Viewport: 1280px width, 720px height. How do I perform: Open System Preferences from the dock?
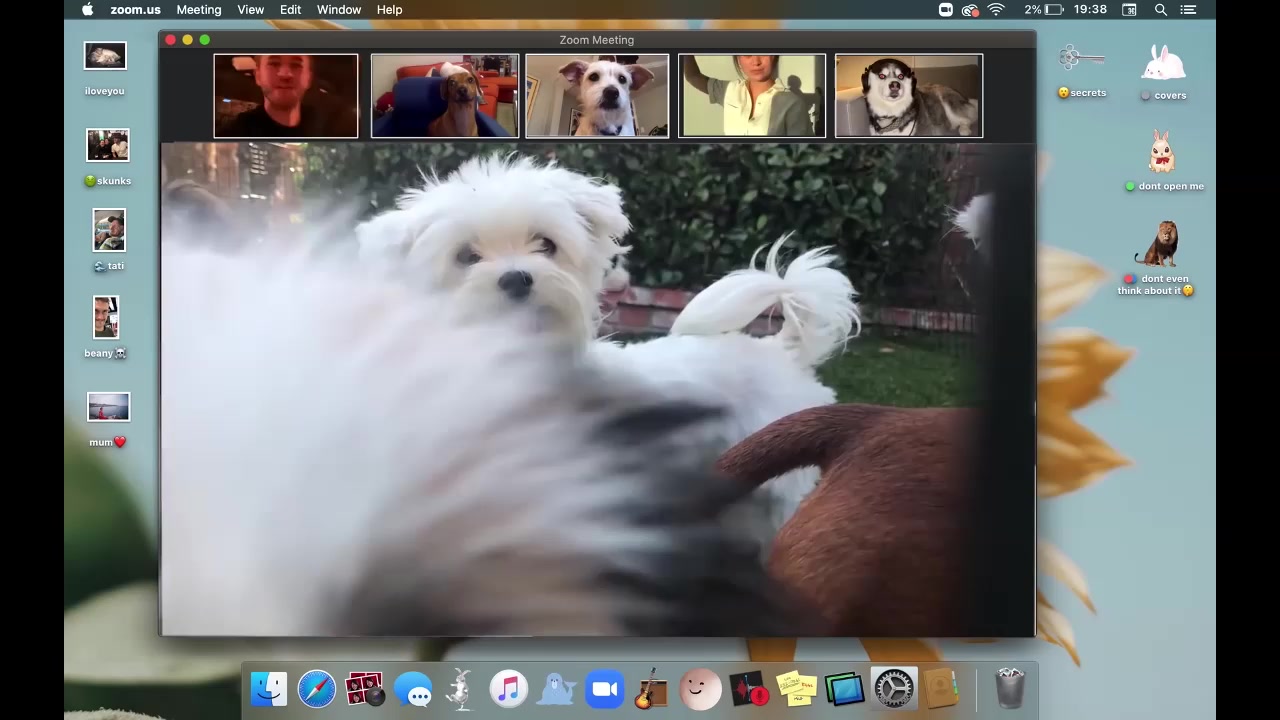pos(893,689)
